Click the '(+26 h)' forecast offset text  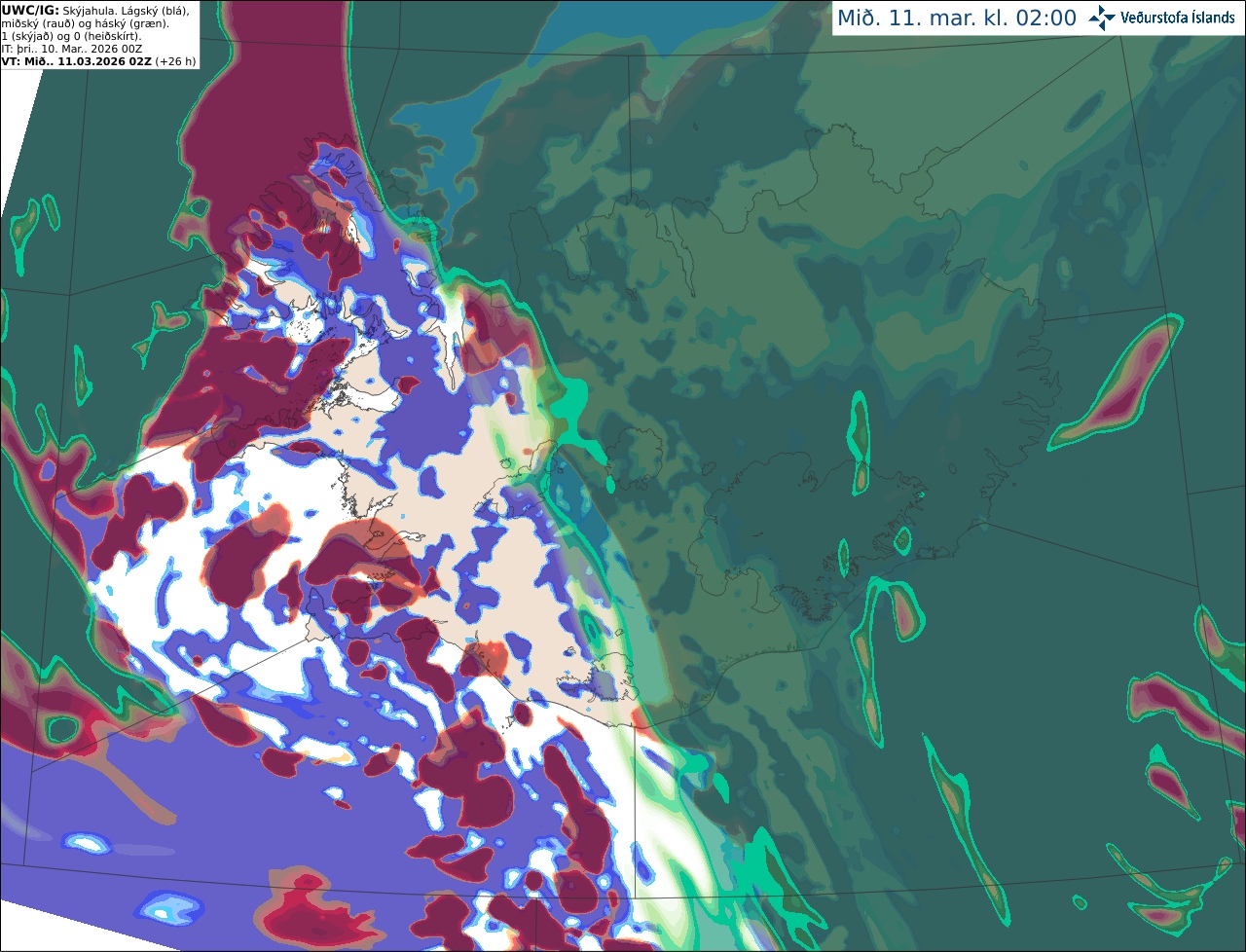point(176,61)
